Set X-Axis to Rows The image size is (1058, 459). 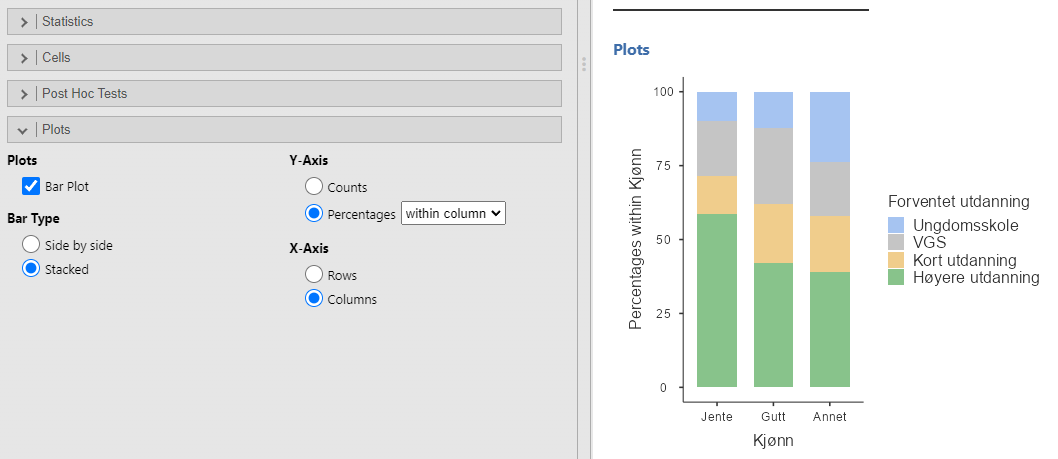tap(314, 274)
